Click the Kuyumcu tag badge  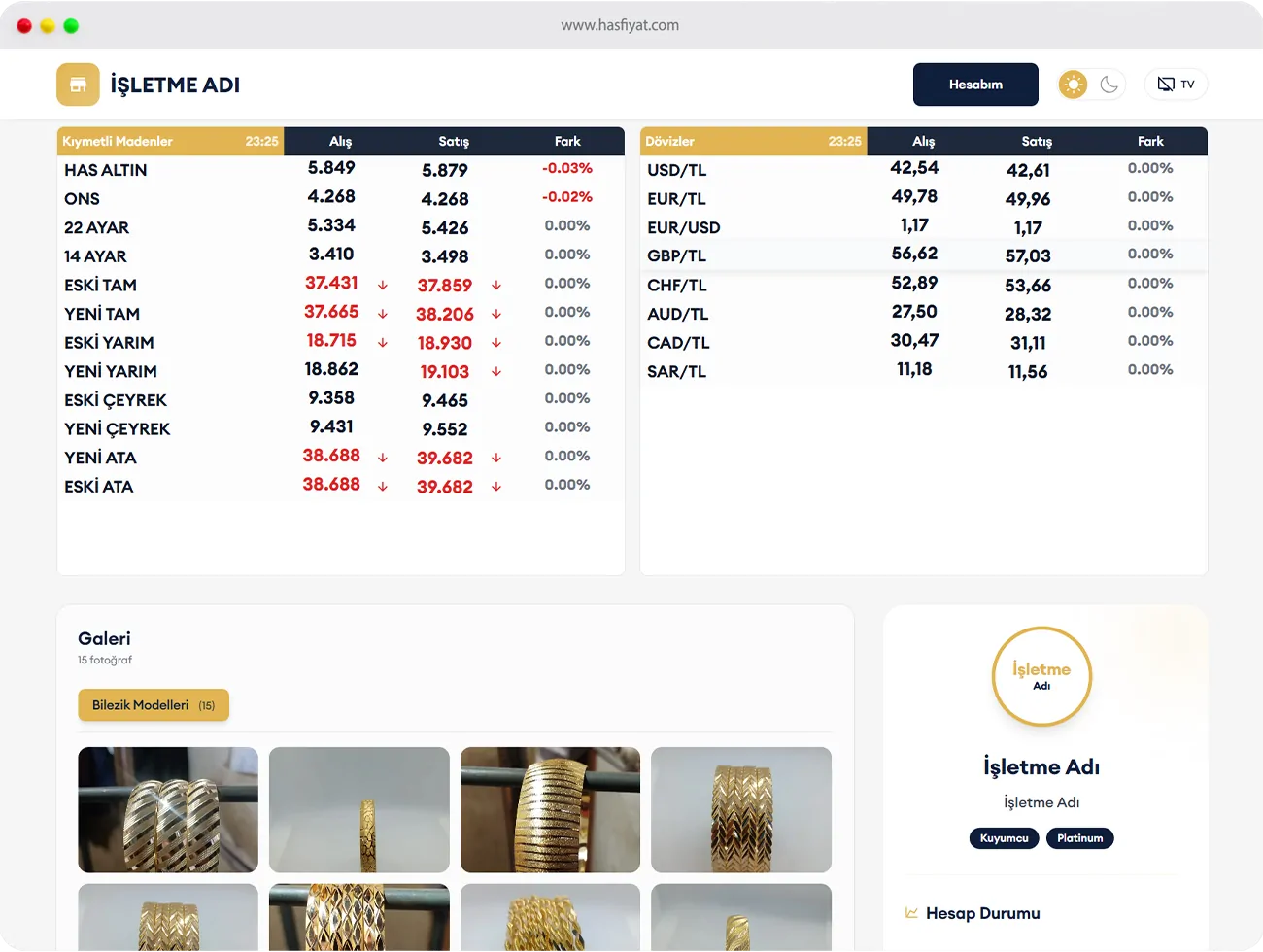(1004, 838)
